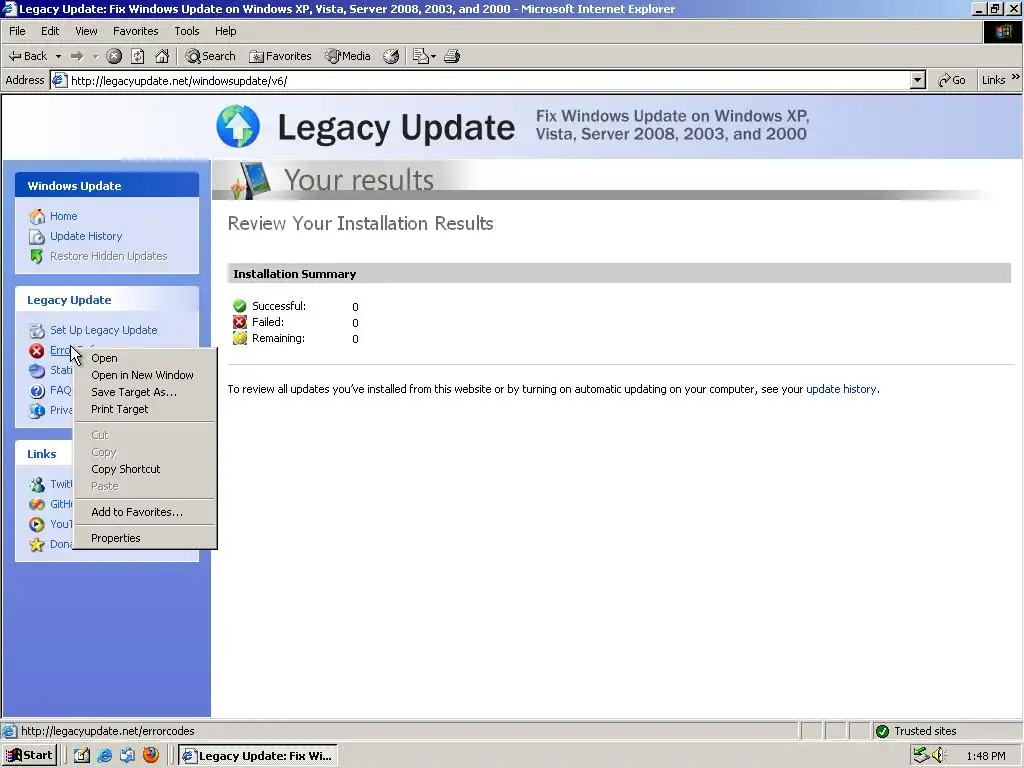Launch Internet Explorer from quick launch
Viewport: 1024px width, 768px height.
(x=104, y=756)
